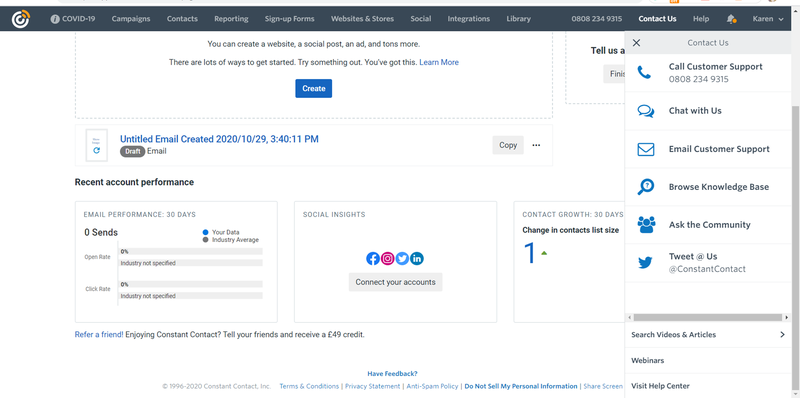
Task: Click Do Not Sell My Personal Information
Action: [x=521, y=386]
